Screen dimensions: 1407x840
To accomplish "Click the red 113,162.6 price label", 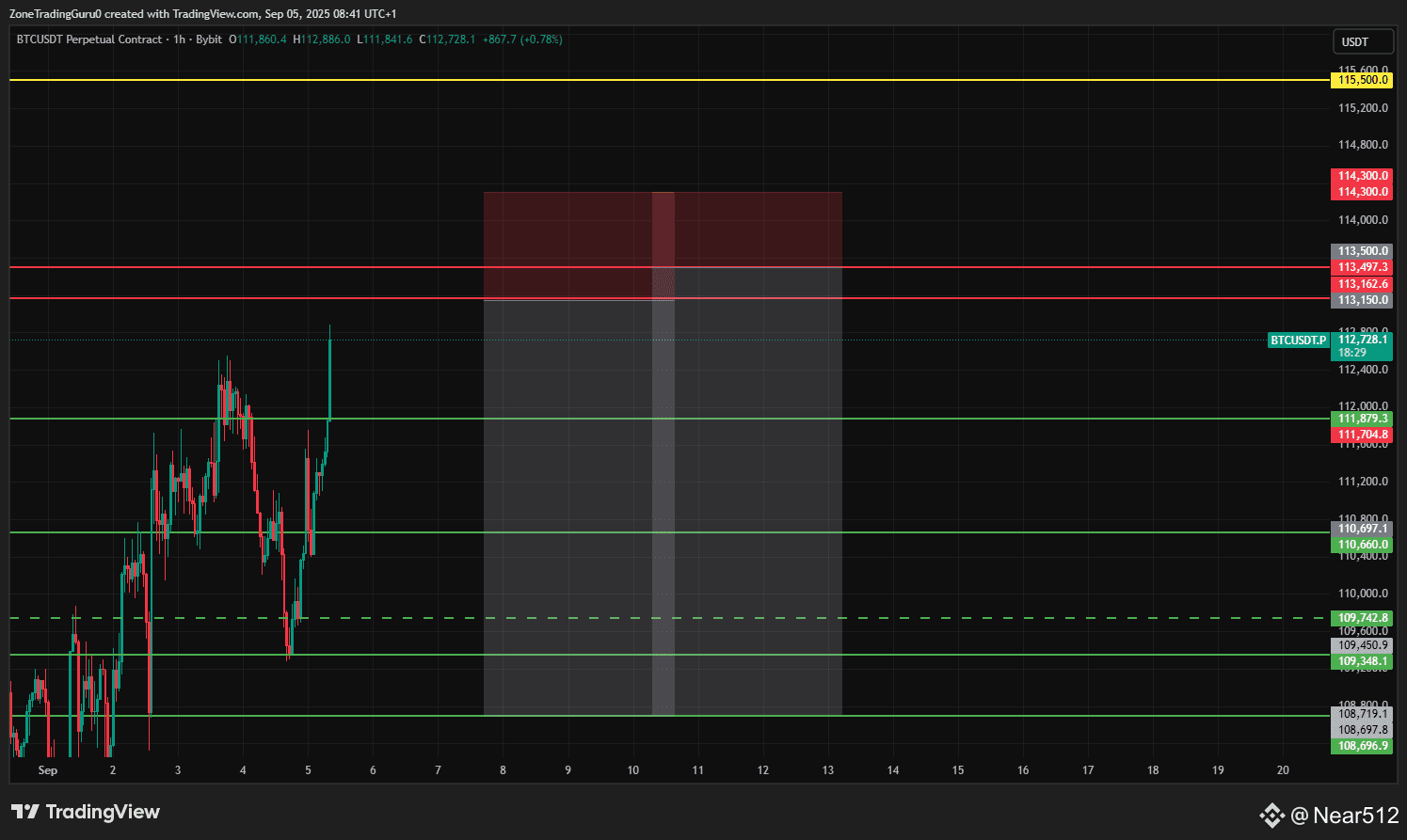I will (1362, 284).
